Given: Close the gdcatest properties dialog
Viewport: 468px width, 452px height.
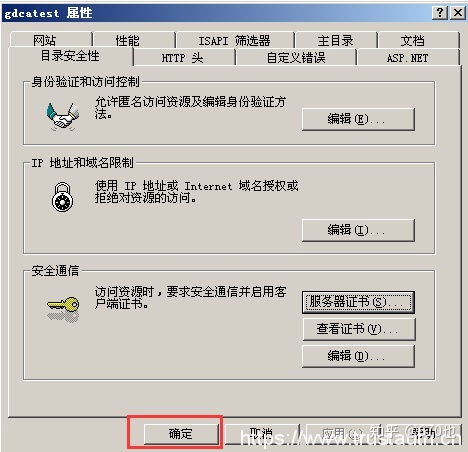Looking at the screenshot, I should click(x=458, y=13).
